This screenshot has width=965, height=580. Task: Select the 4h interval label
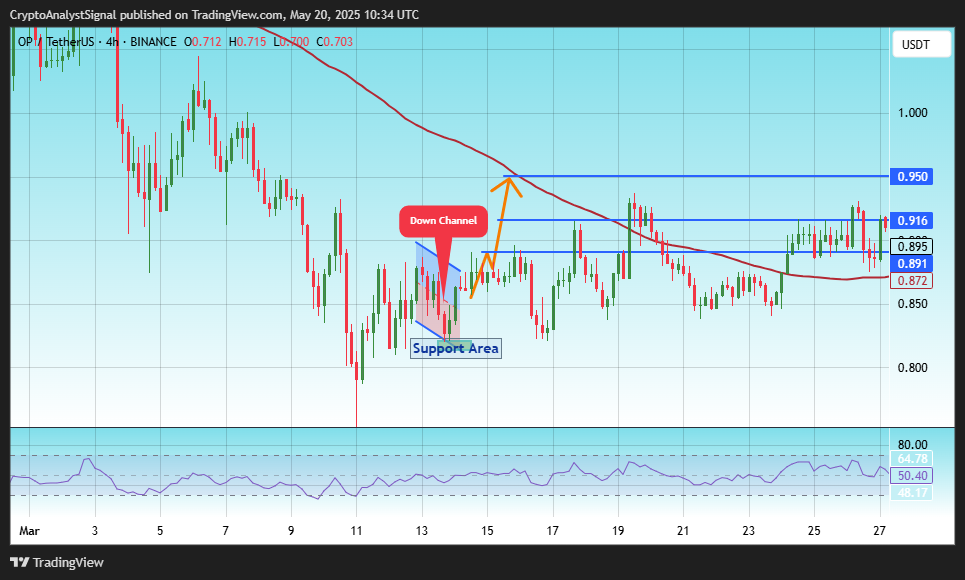pos(112,42)
